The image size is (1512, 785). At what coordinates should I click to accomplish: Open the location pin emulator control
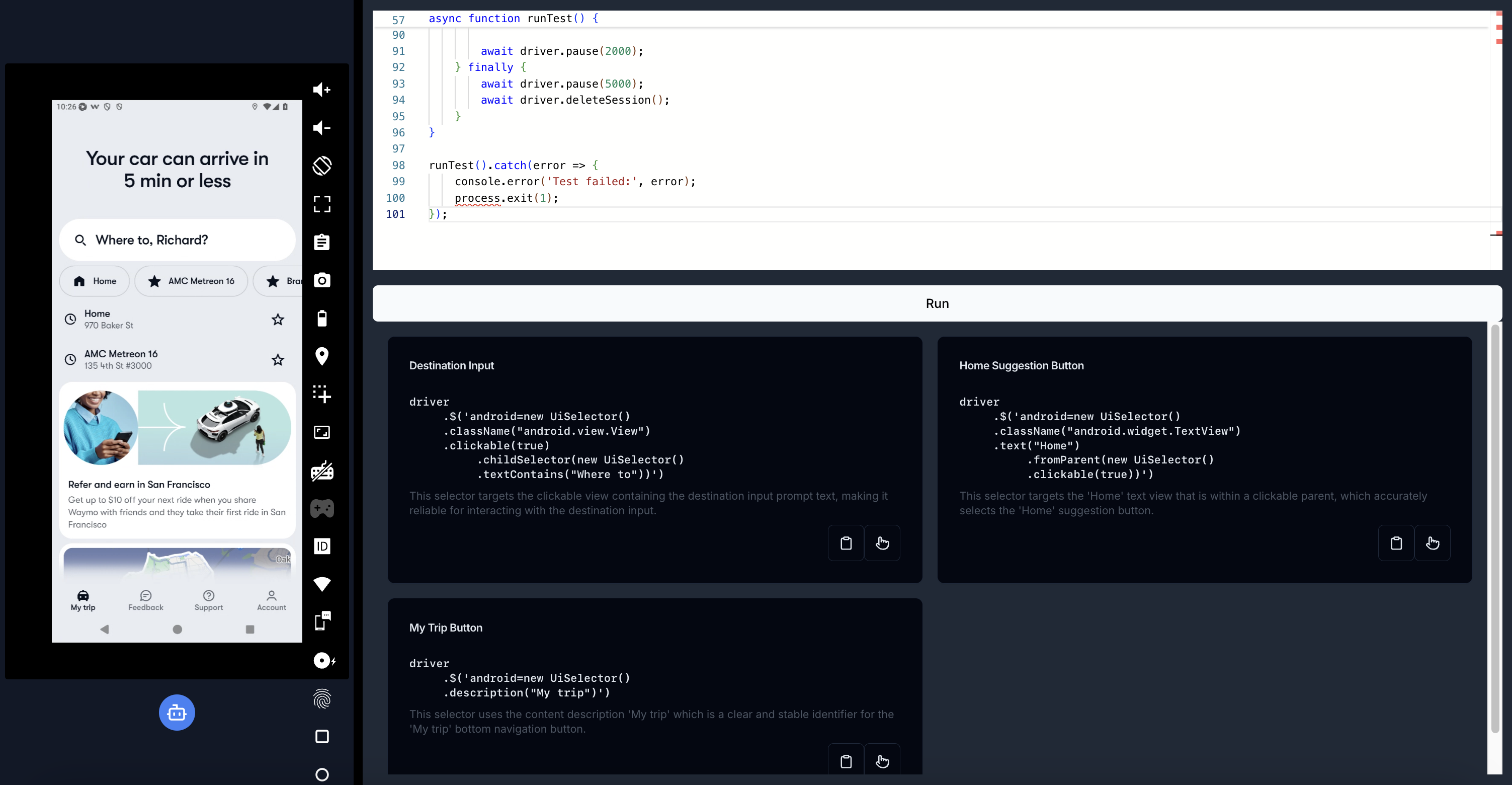321,356
